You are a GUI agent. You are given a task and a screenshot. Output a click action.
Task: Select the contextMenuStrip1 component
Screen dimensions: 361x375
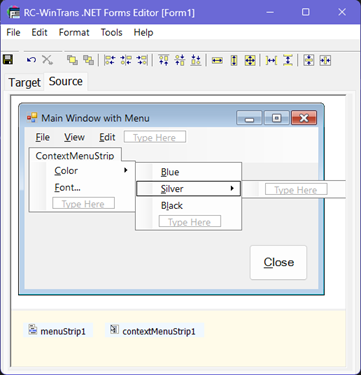click(x=154, y=331)
